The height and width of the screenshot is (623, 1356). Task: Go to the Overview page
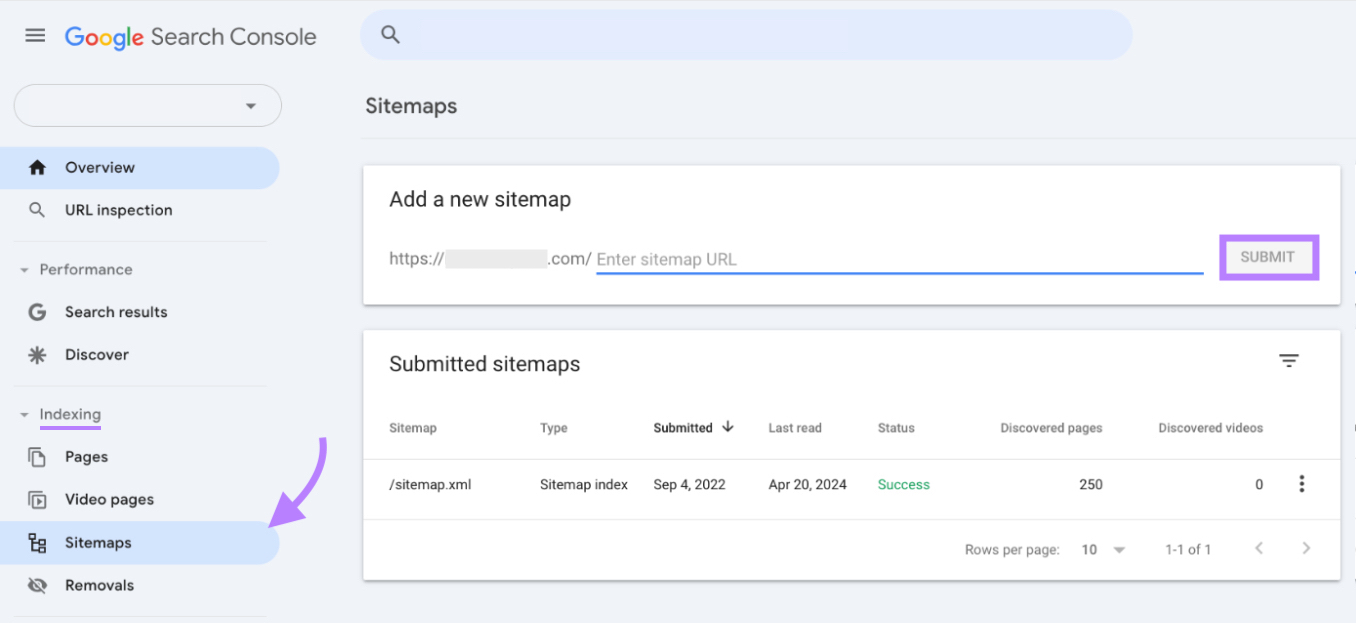pos(99,167)
